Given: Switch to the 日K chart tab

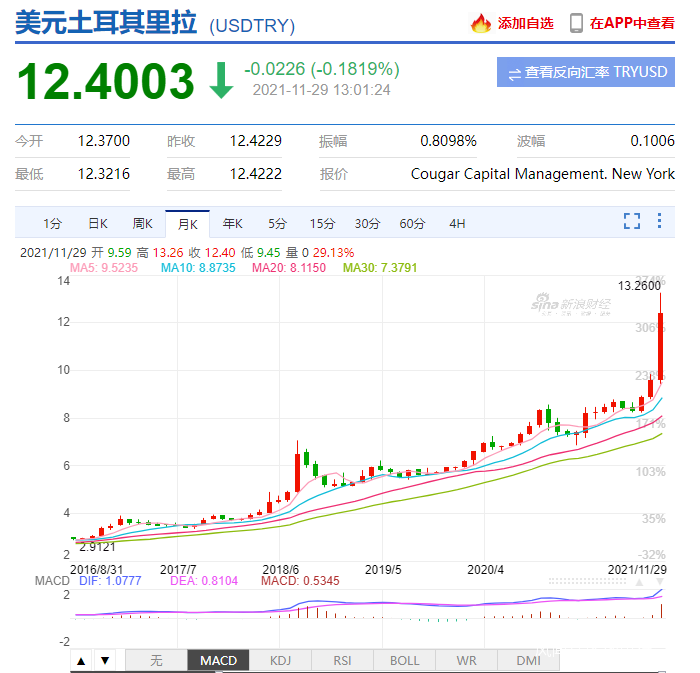Looking at the screenshot, I should coord(98,224).
